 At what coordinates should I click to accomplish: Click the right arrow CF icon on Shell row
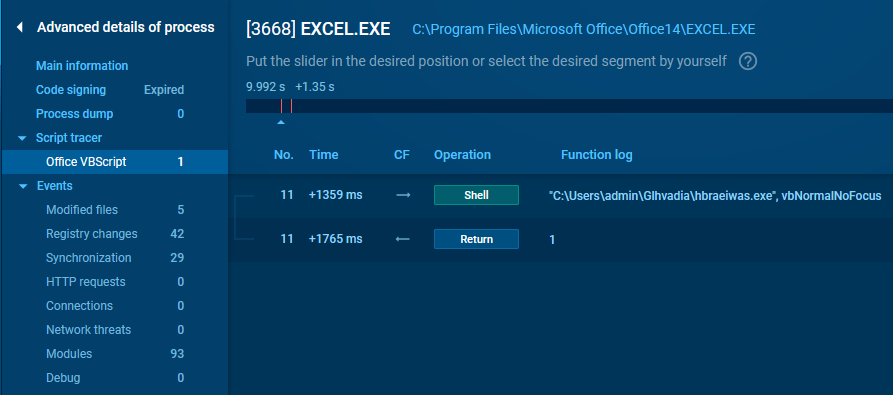point(403,195)
